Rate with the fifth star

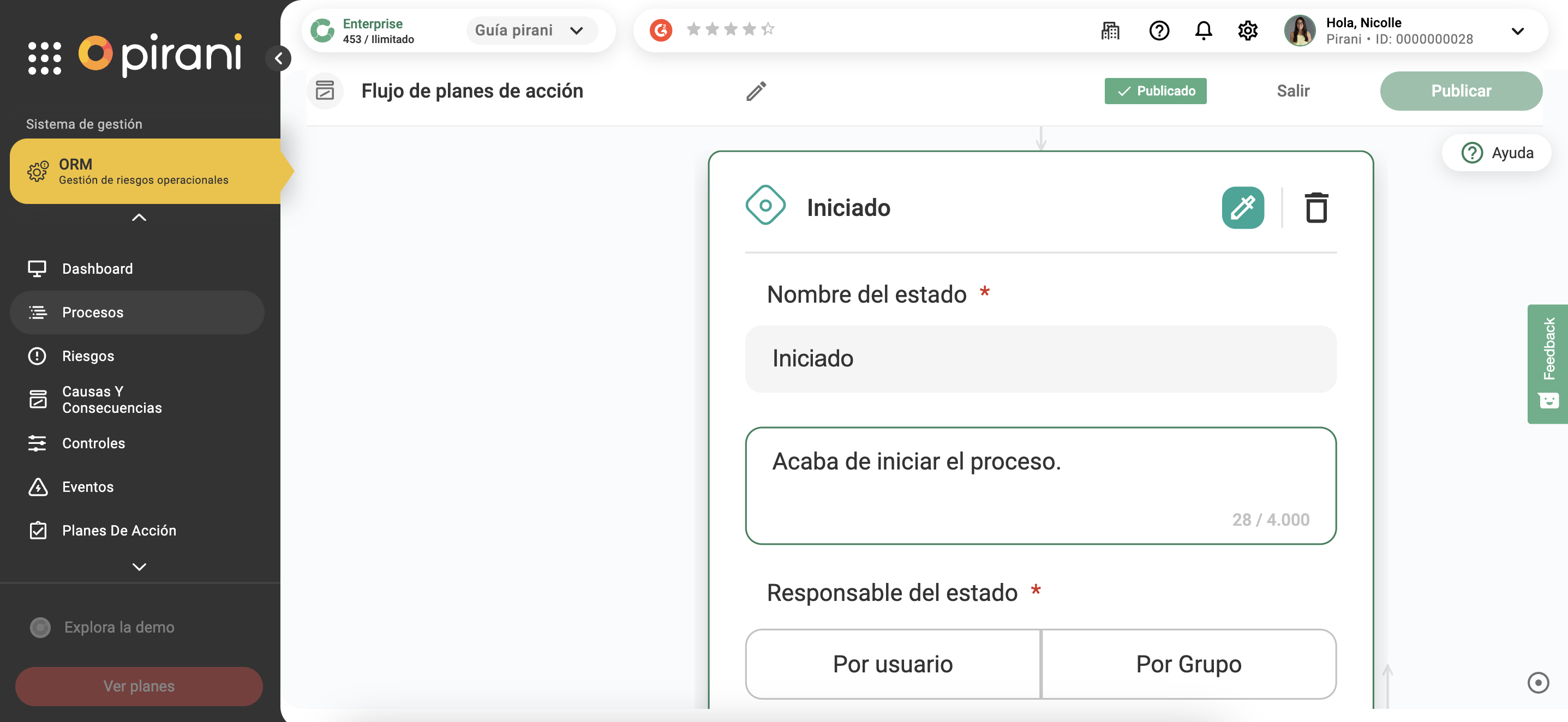pos(768,28)
